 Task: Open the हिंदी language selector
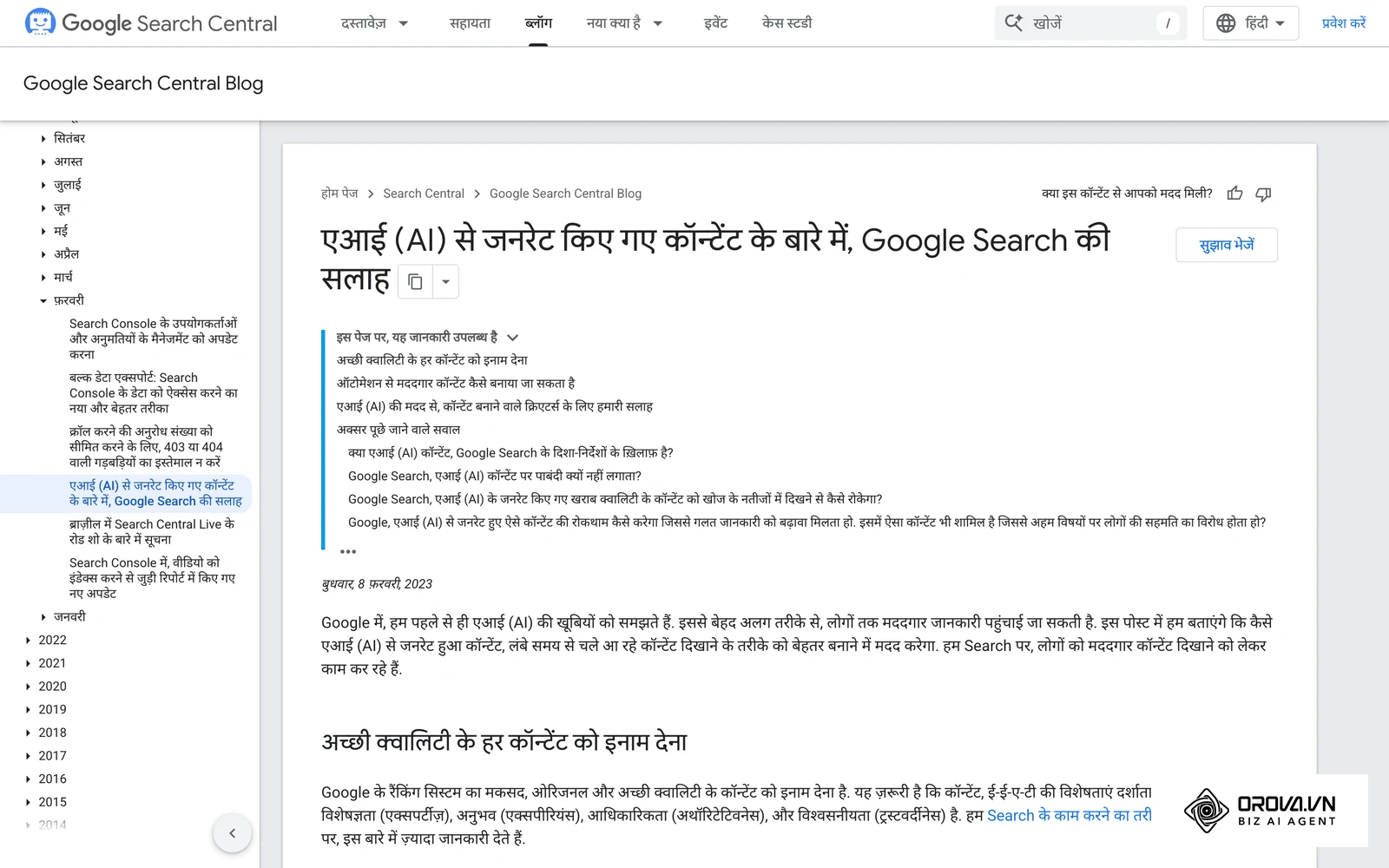pos(1250,23)
